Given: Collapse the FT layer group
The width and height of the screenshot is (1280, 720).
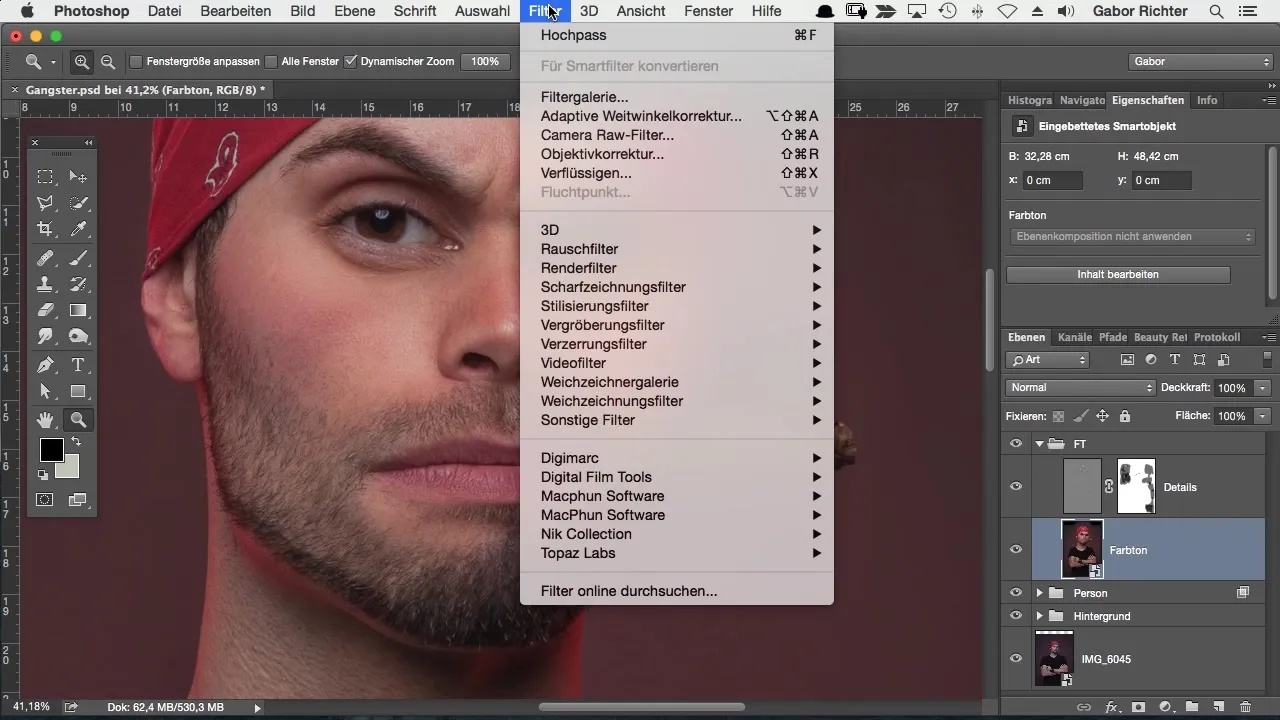Looking at the screenshot, I should point(1040,444).
